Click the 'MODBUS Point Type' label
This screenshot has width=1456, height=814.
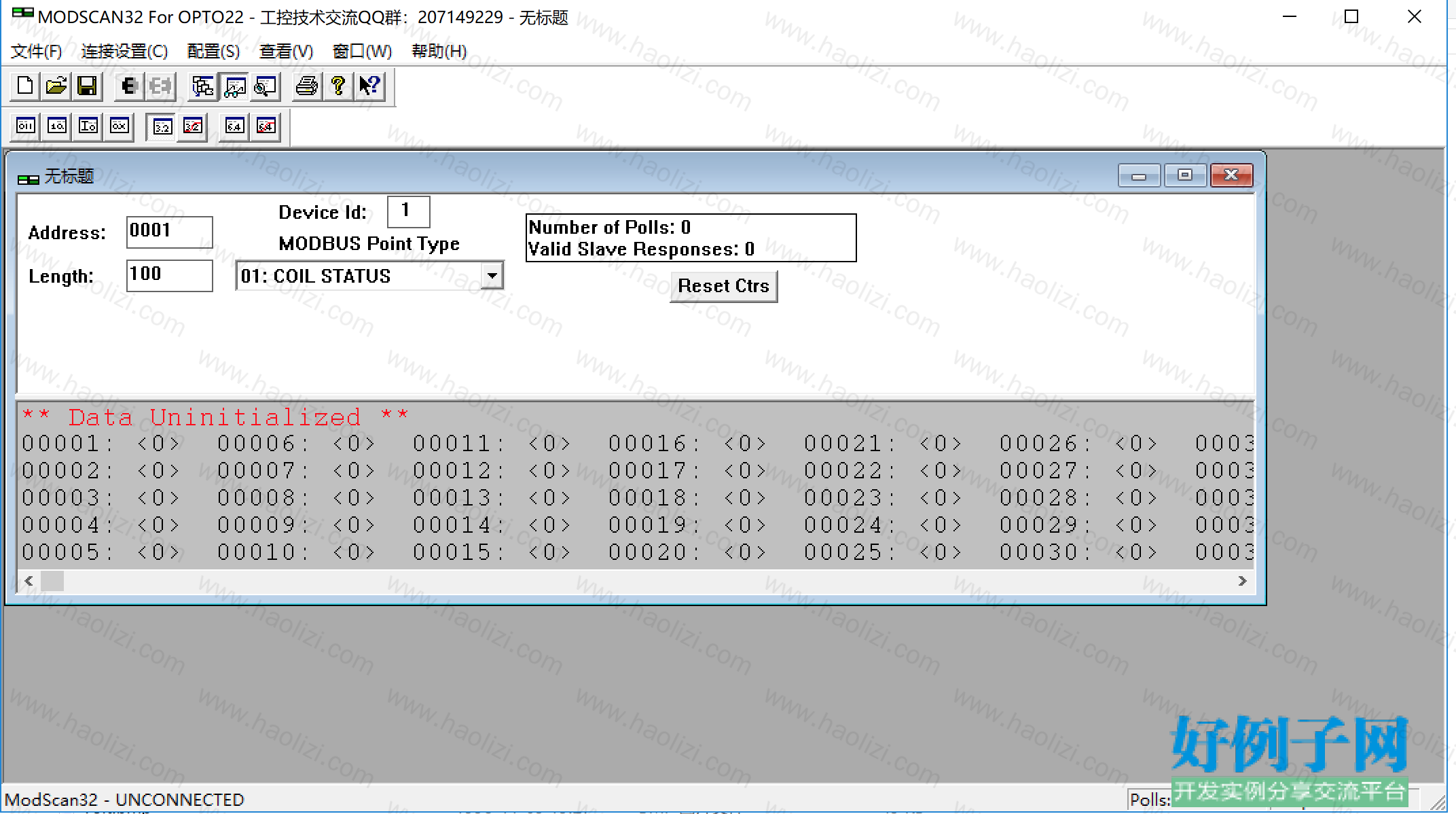369,244
